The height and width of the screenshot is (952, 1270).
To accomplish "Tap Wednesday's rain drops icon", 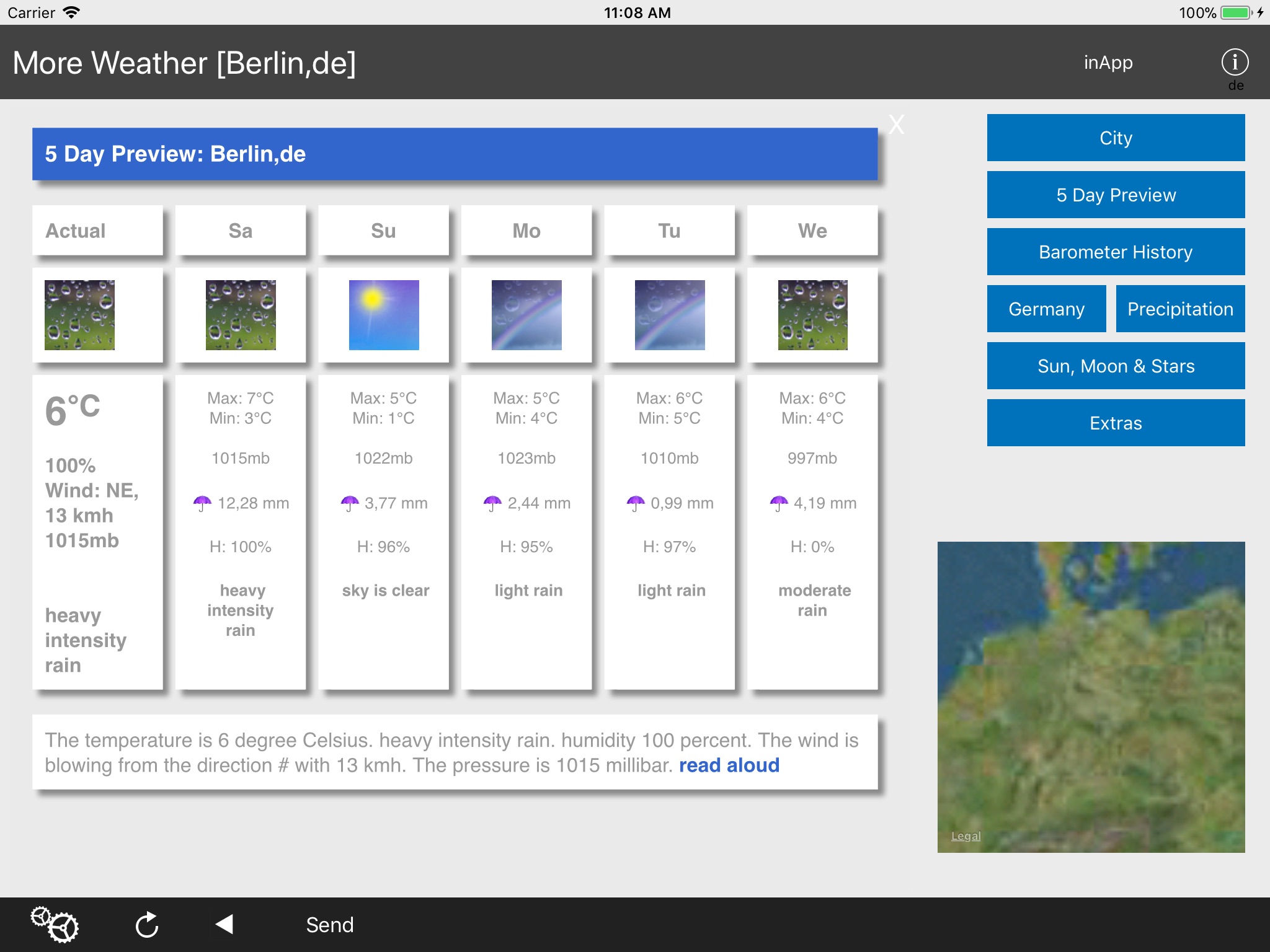I will coord(812,315).
